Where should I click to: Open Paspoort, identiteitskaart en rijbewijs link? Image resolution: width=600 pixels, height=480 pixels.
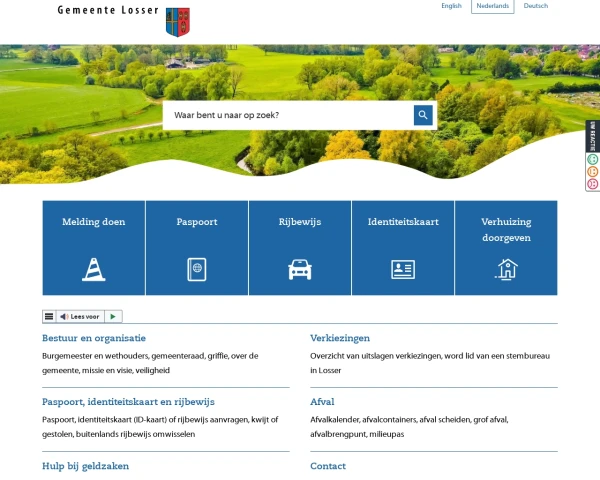tap(128, 402)
